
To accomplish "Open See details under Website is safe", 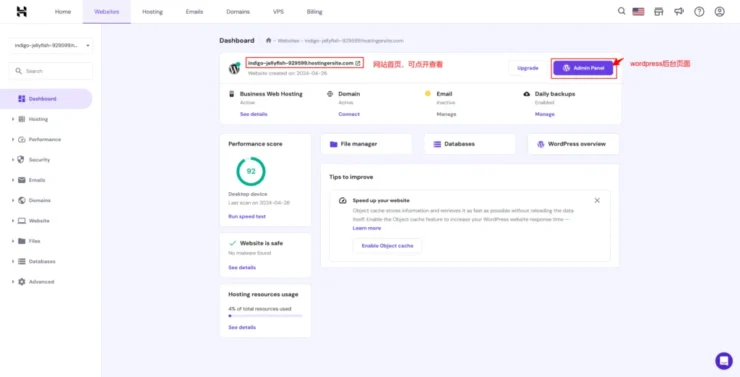I will pyautogui.click(x=242, y=268).
